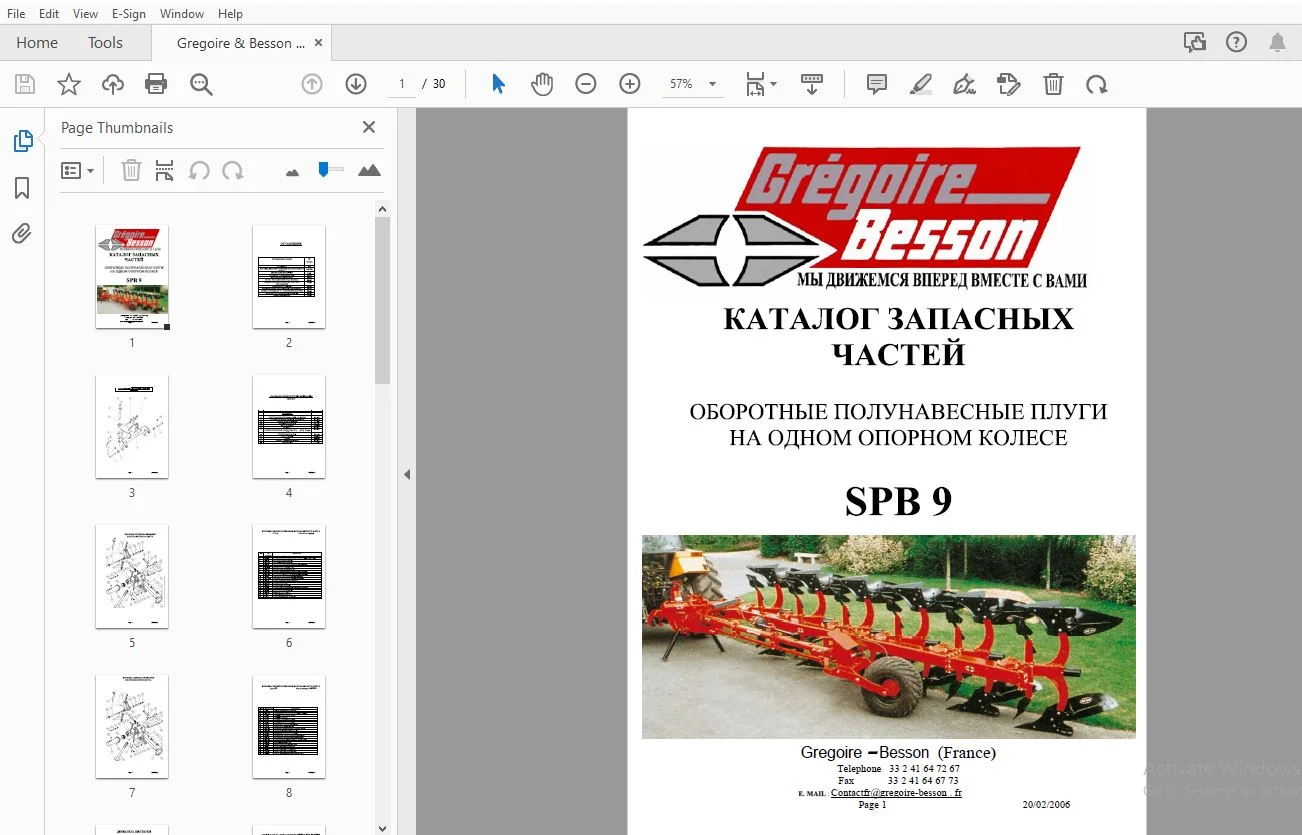Zoom out with the minus button

tap(586, 84)
